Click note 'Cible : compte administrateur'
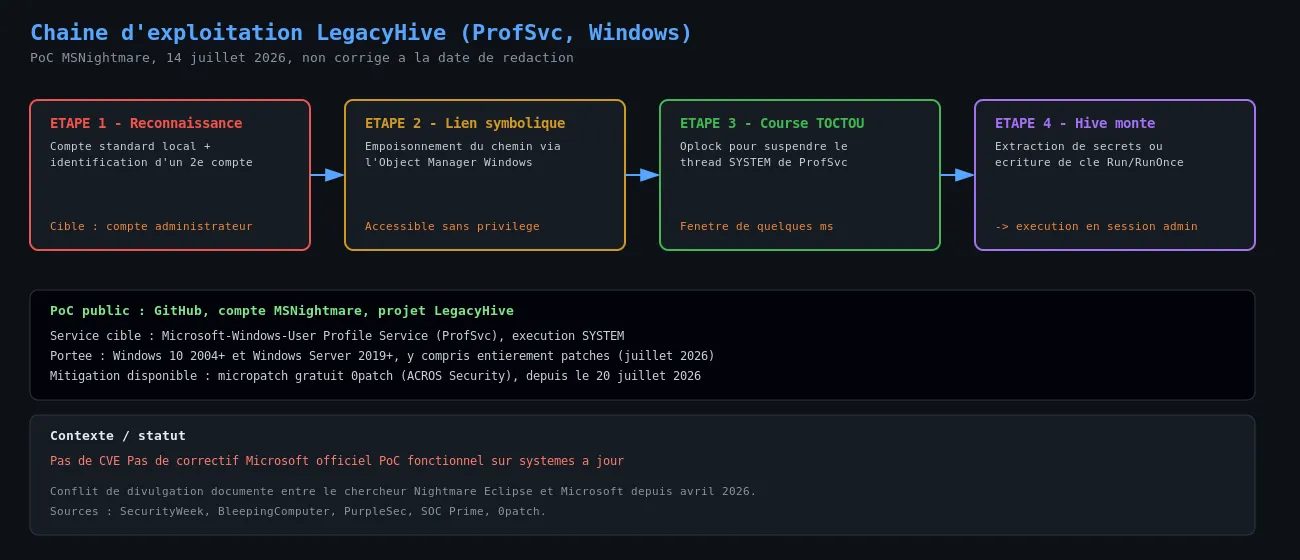1300x560 pixels. click(x=151, y=226)
